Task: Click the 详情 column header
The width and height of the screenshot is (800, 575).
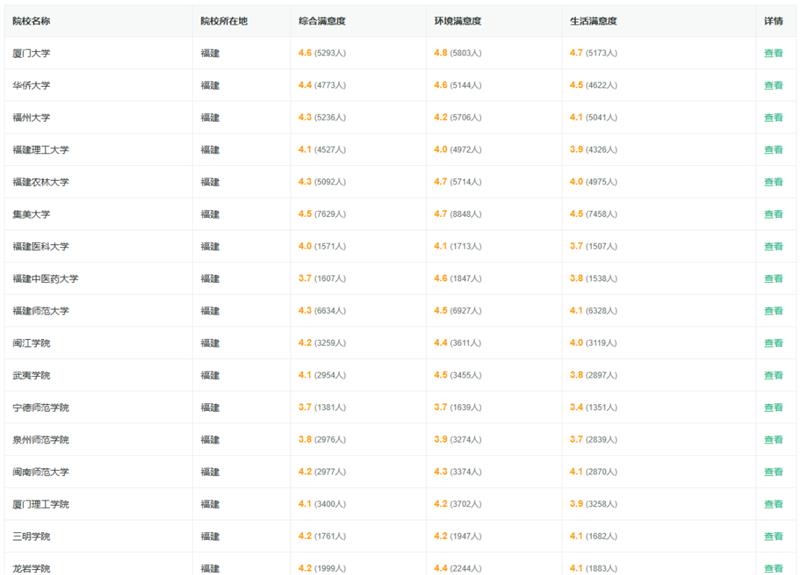Action: tap(773, 21)
